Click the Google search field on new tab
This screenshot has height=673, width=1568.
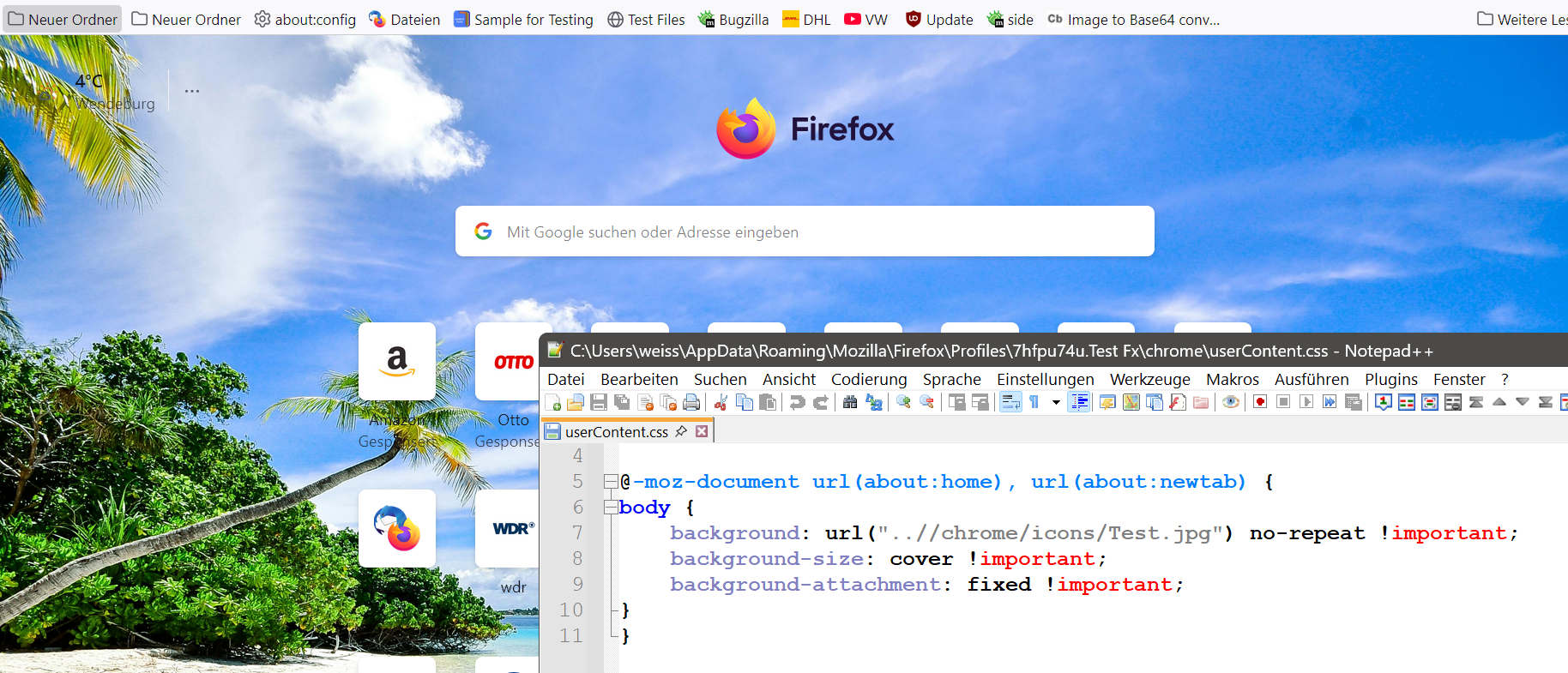click(805, 231)
